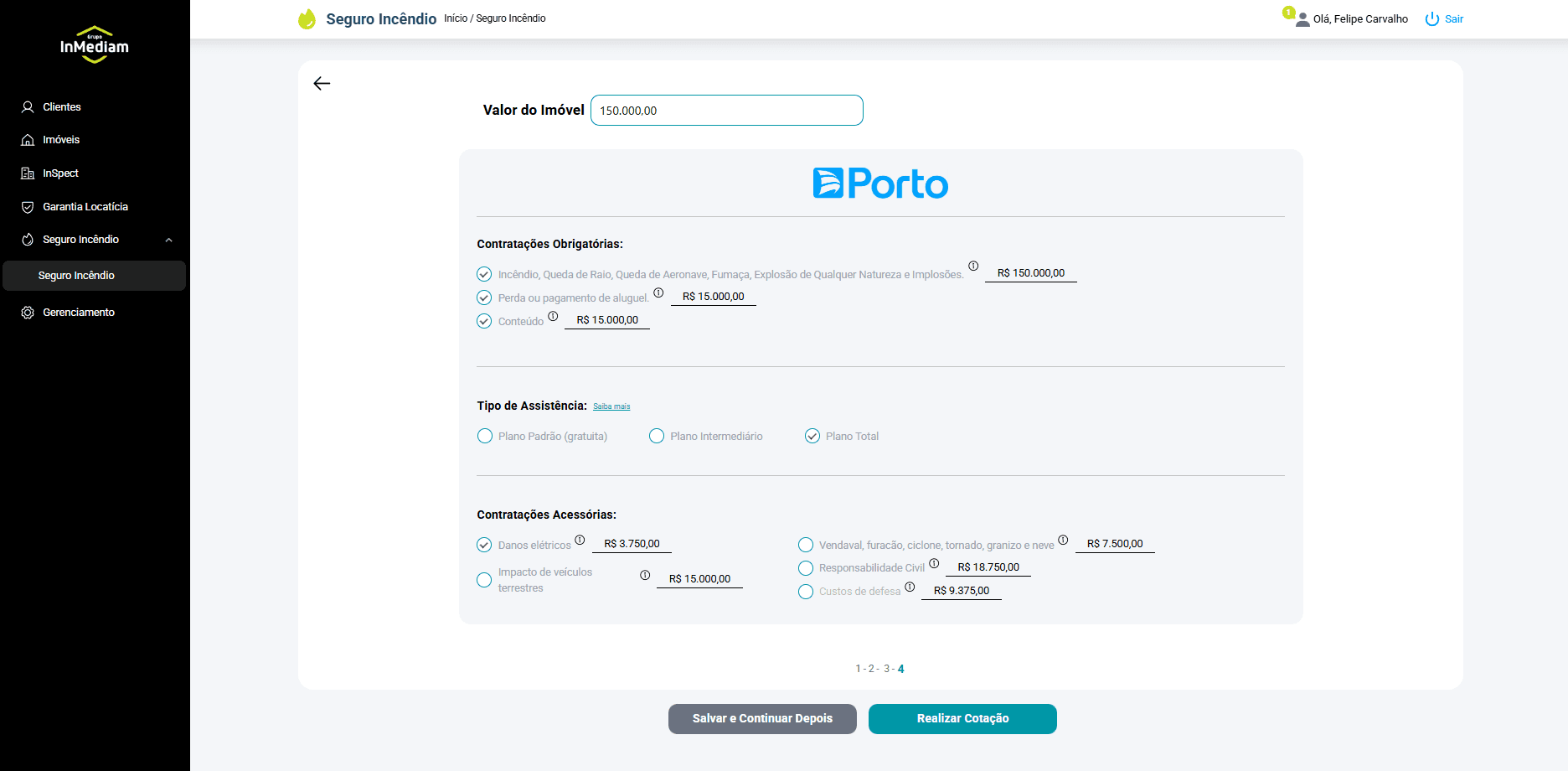Toggle the Conteúdo checkbox
The width and height of the screenshot is (1568, 771).
484,321
